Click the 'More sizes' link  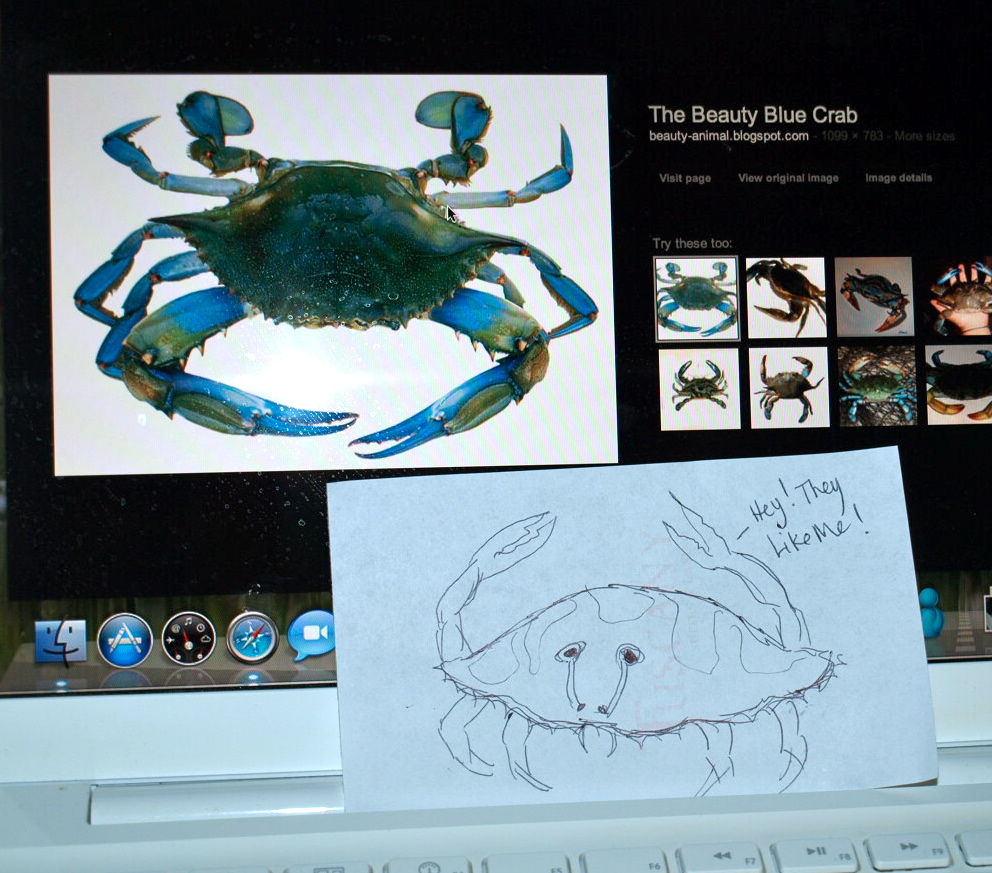tap(924, 136)
